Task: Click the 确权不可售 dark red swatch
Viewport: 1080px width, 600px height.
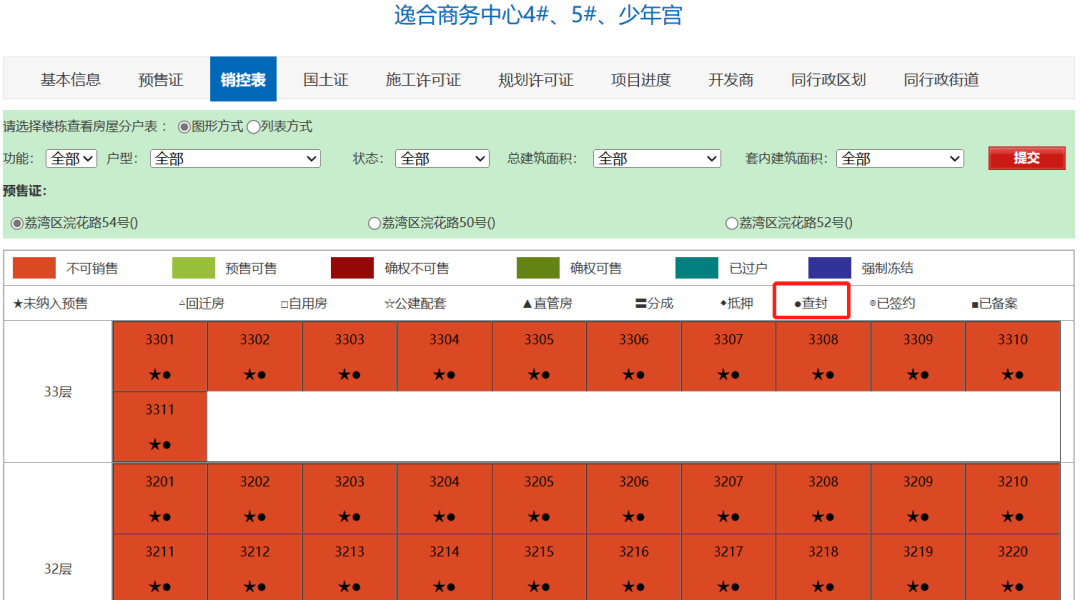Action: (352, 268)
